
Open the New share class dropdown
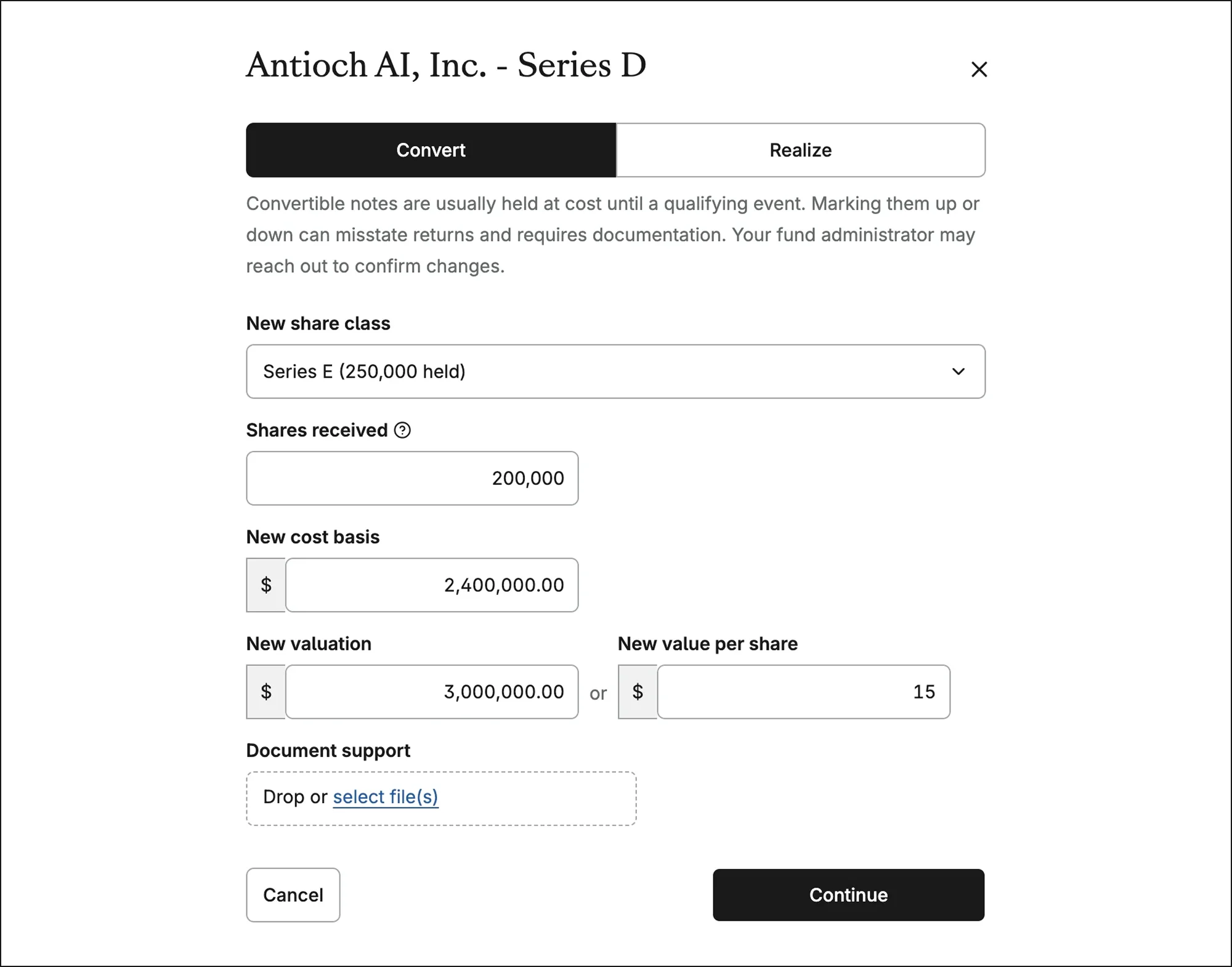point(615,371)
